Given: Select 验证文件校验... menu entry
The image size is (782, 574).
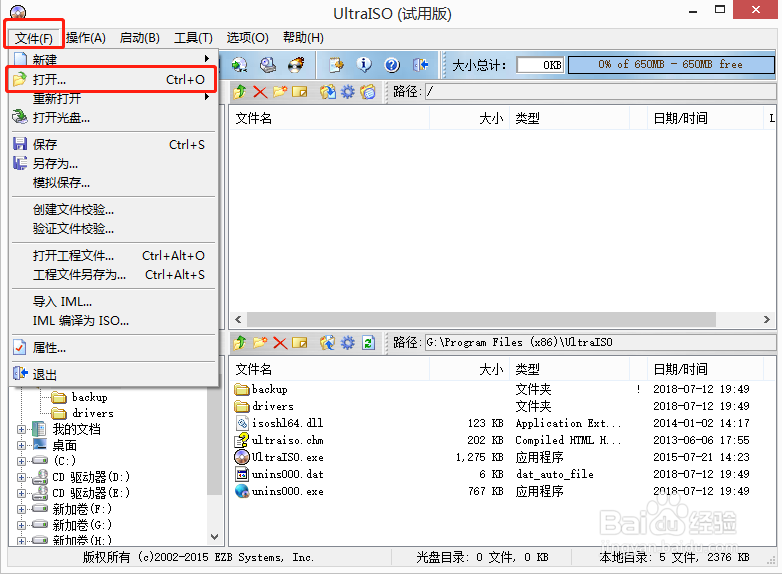Looking at the screenshot, I should (113, 229).
